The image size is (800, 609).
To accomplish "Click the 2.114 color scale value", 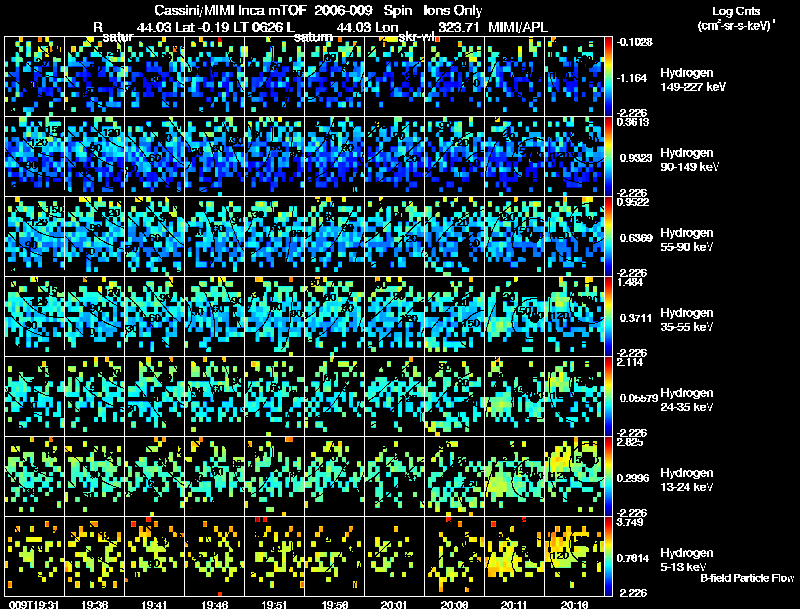I will point(630,362).
